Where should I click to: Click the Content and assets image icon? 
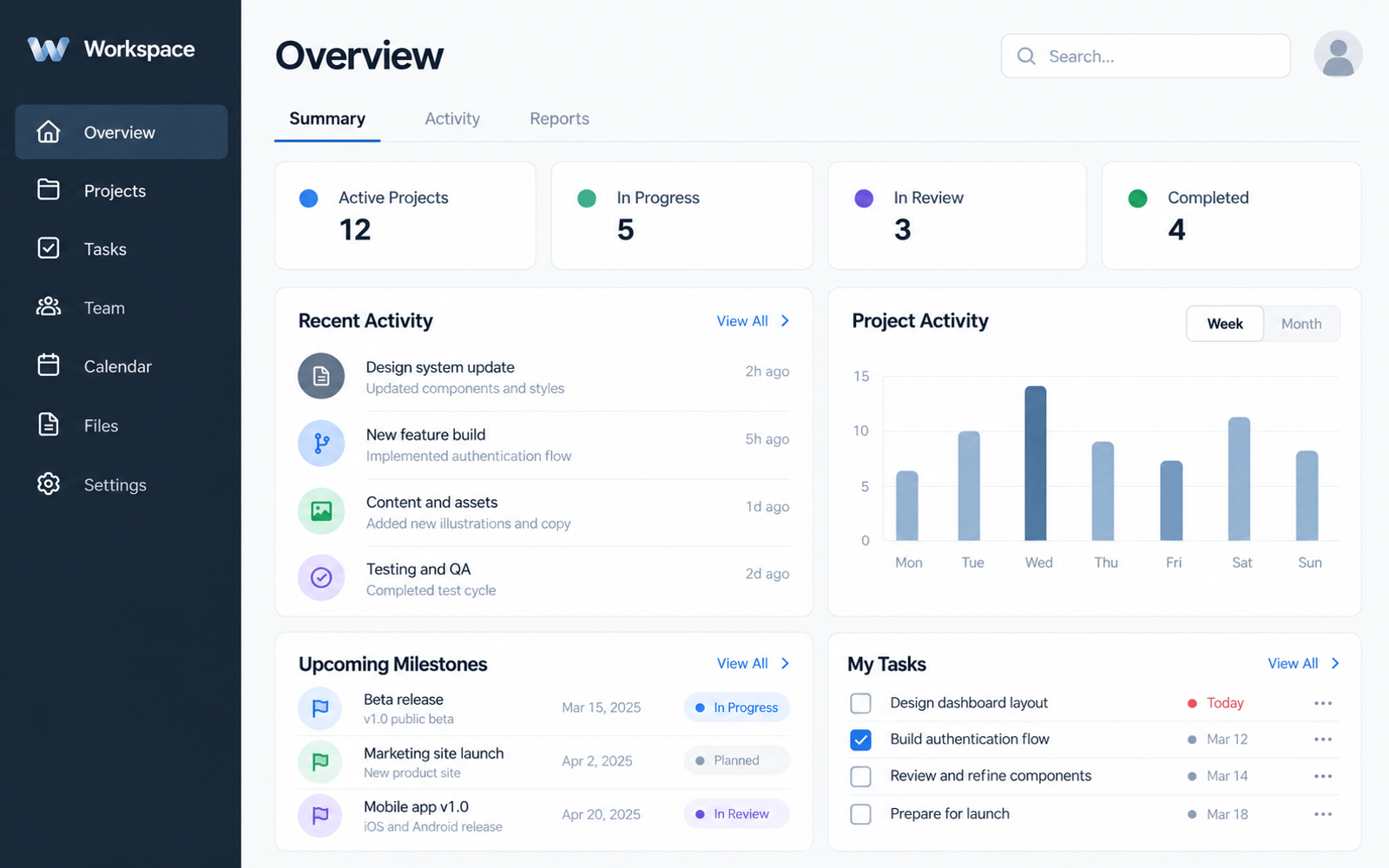click(x=321, y=511)
